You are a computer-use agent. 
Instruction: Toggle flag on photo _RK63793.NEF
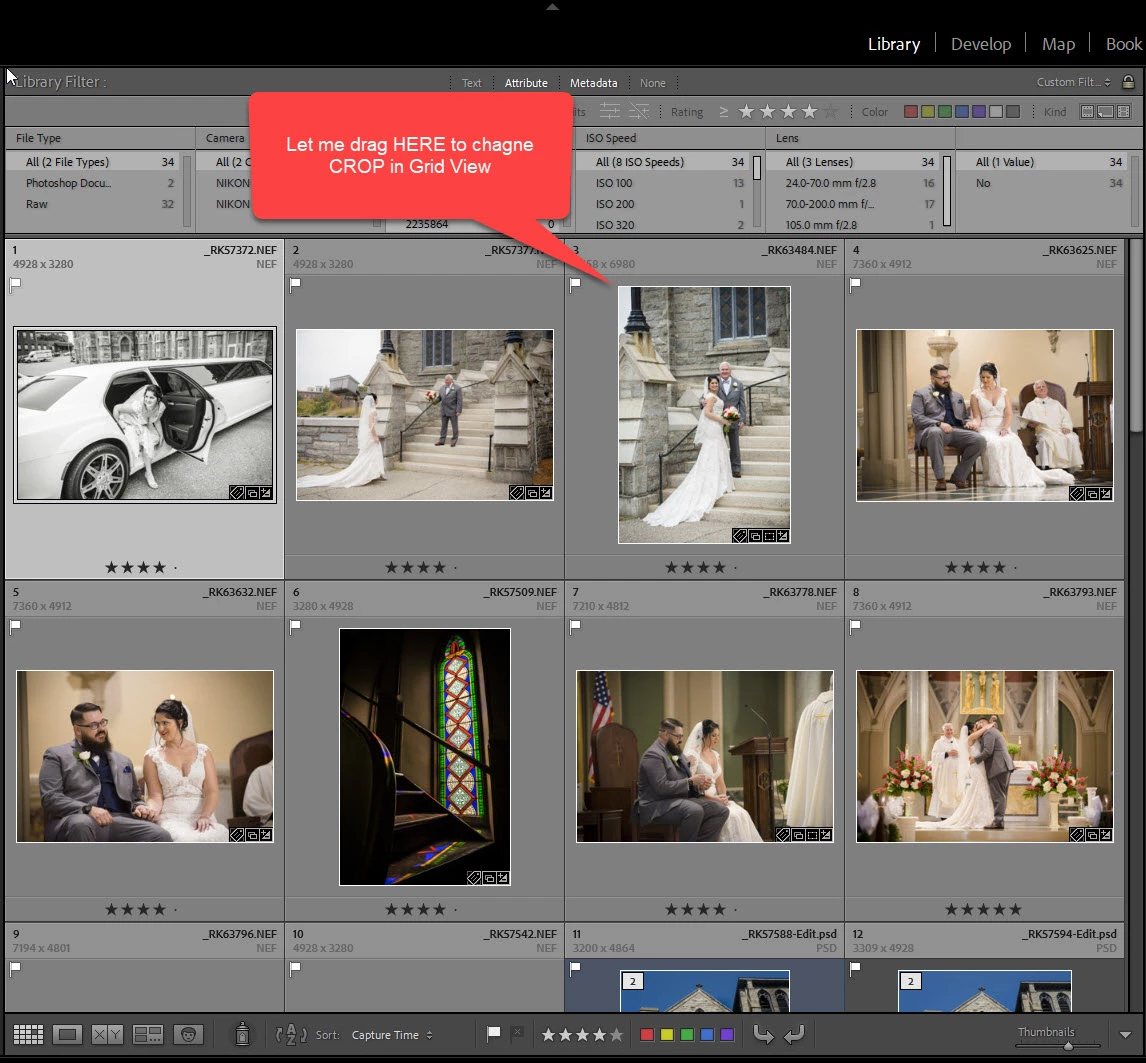[855, 627]
